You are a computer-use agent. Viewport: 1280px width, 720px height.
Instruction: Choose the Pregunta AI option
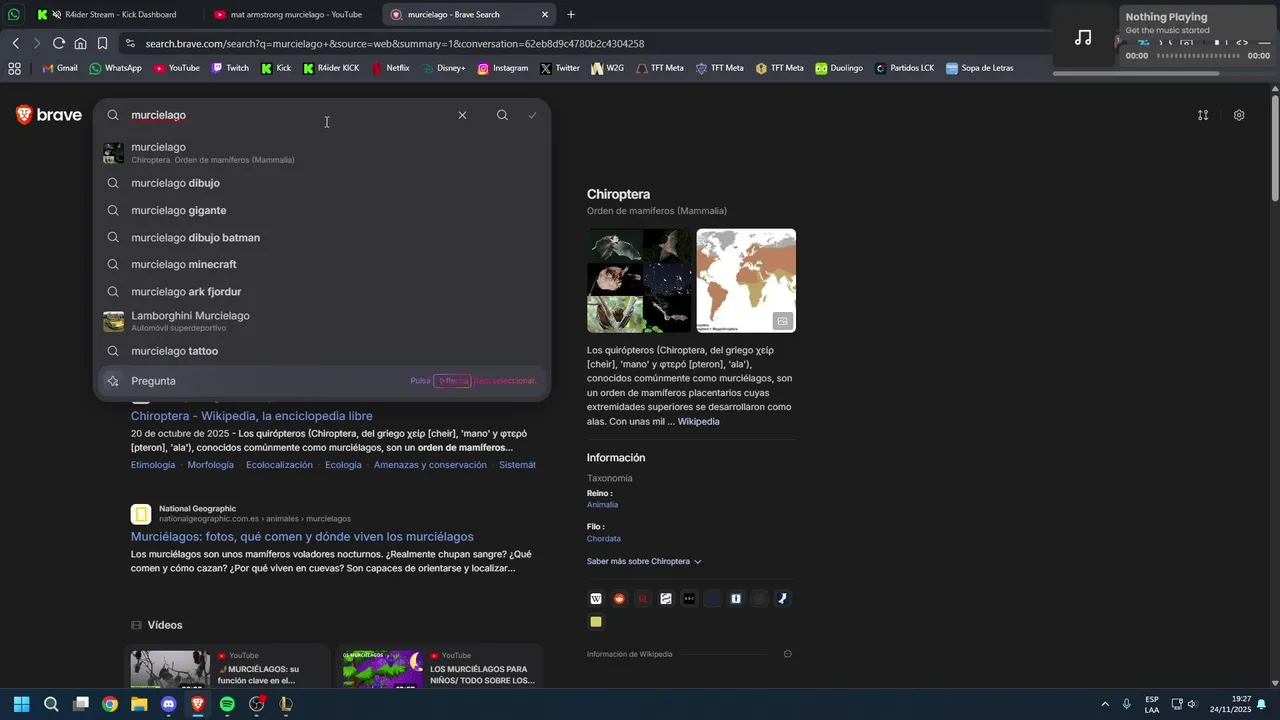click(x=322, y=381)
